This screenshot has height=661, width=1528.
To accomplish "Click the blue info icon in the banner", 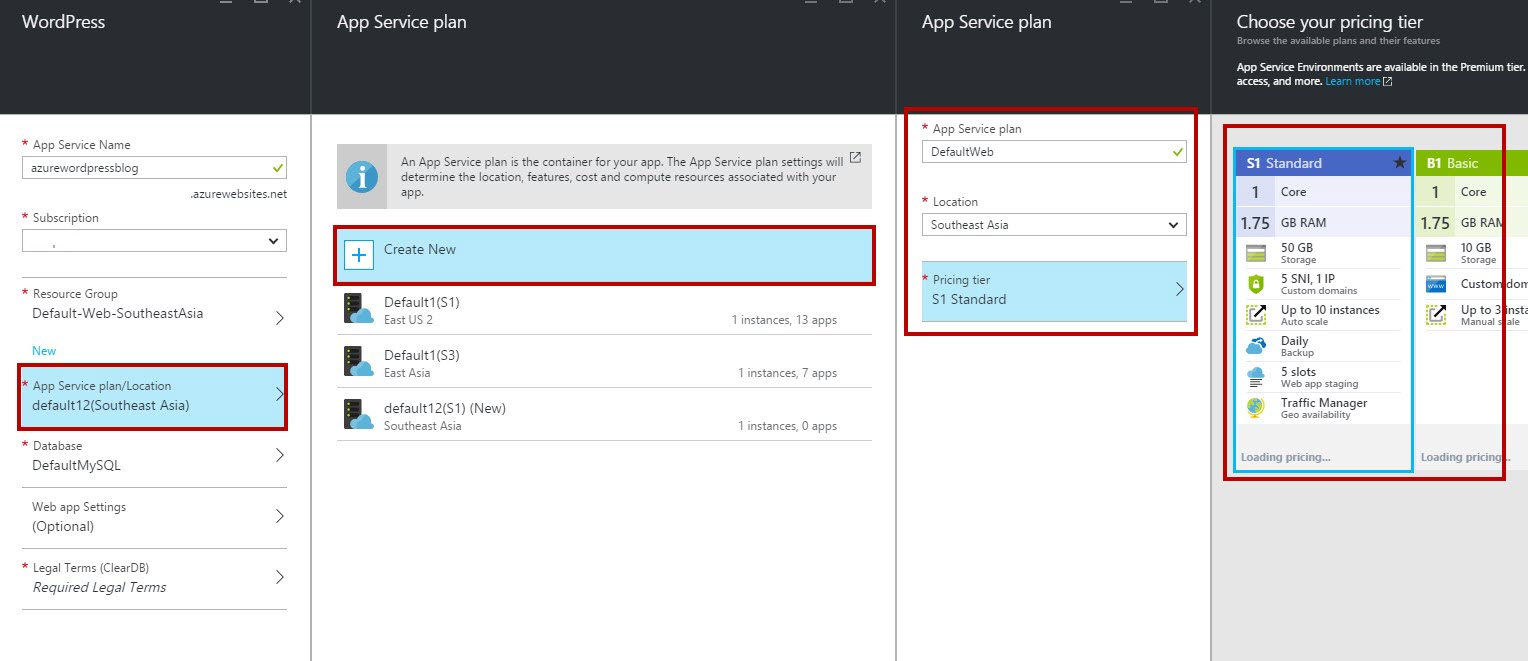I will [361, 175].
